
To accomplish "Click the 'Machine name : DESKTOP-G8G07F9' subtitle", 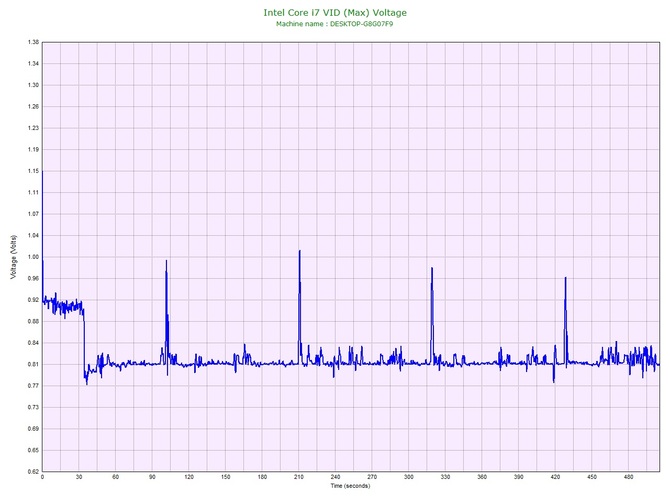I will (335, 24).
